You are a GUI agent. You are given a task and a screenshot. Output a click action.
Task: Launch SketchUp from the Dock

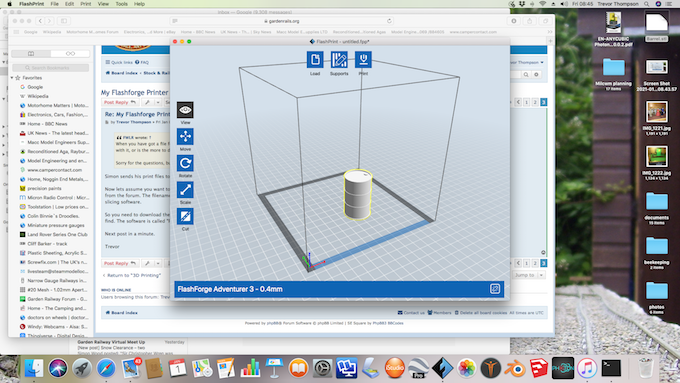point(539,368)
